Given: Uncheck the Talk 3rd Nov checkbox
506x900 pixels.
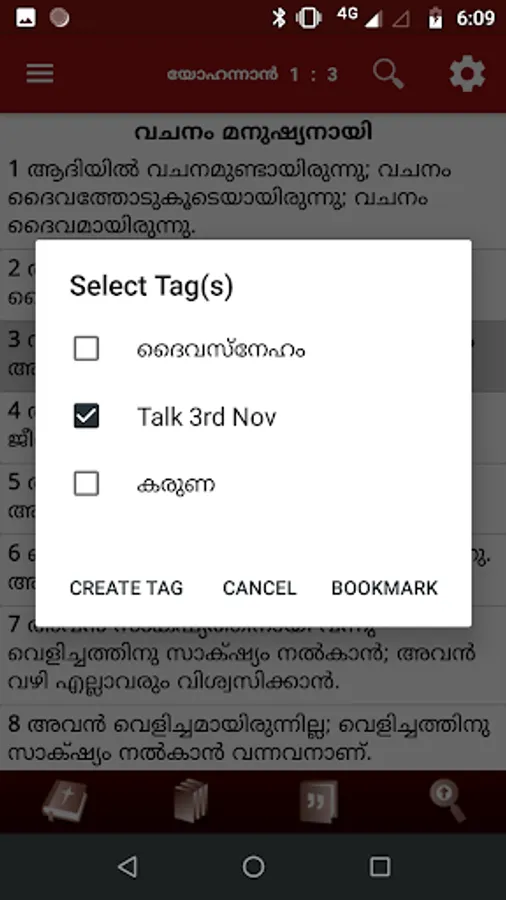Looking at the screenshot, I should [x=87, y=416].
